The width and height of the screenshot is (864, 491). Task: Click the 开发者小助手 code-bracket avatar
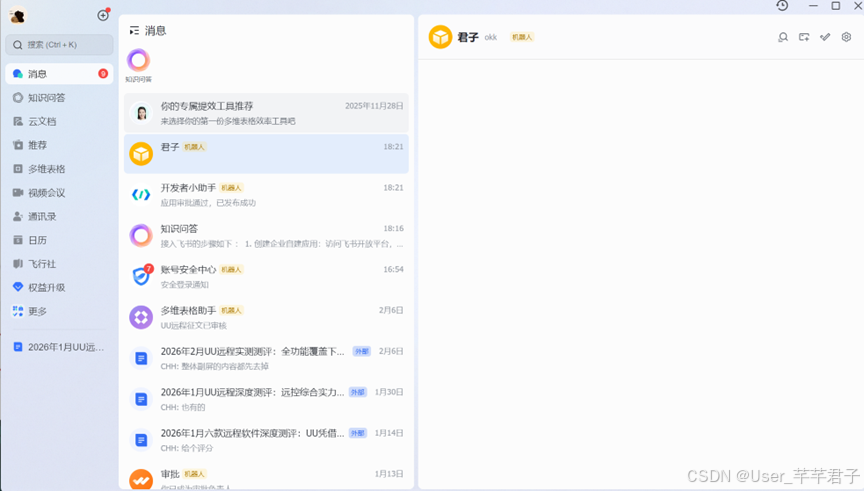point(141,195)
